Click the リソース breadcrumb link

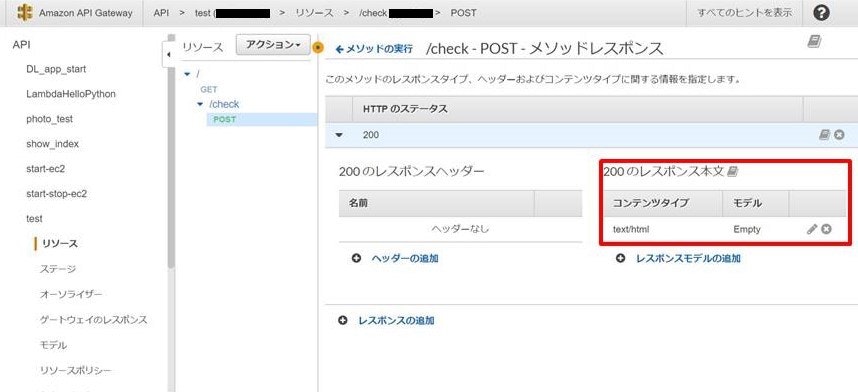click(x=314, y=13)
